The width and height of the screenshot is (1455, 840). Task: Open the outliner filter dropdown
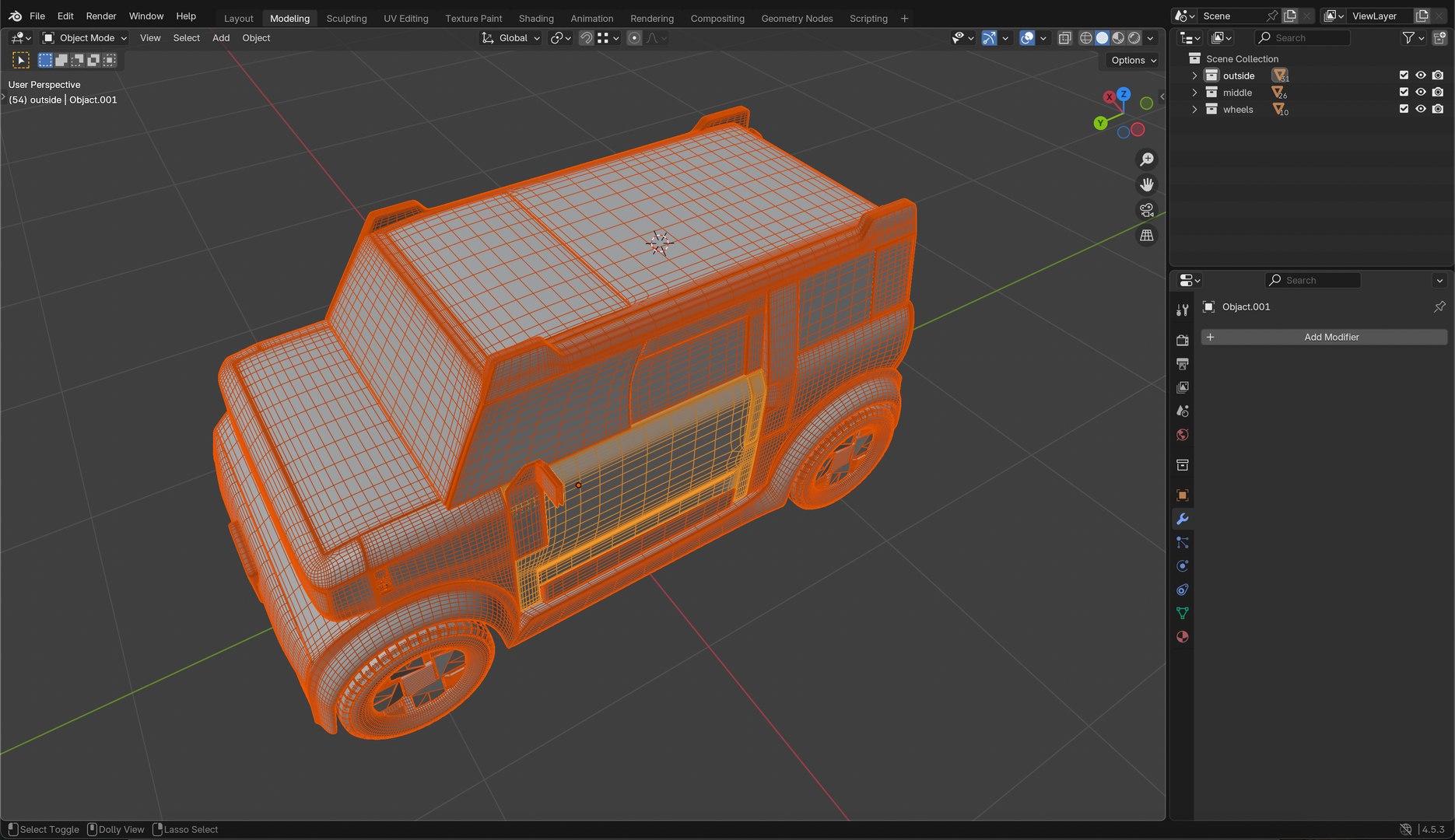pos(1413,37)
